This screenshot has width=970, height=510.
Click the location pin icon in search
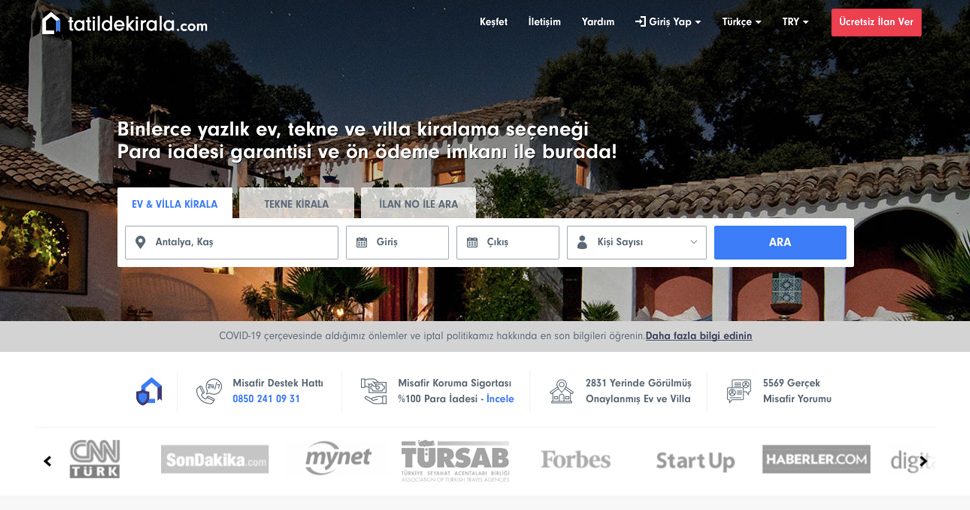click(140, 242)
